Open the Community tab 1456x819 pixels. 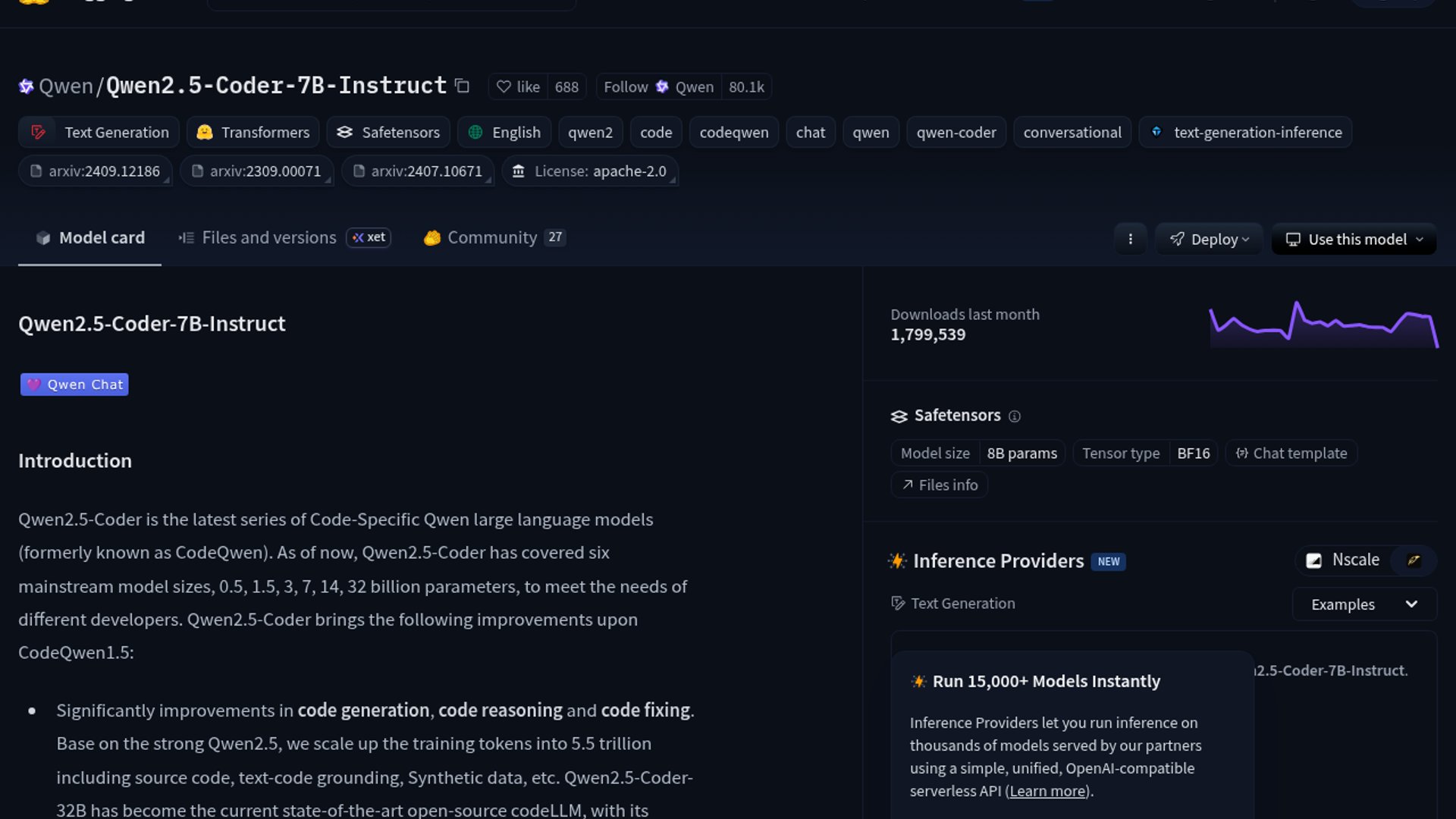point(493,238)
